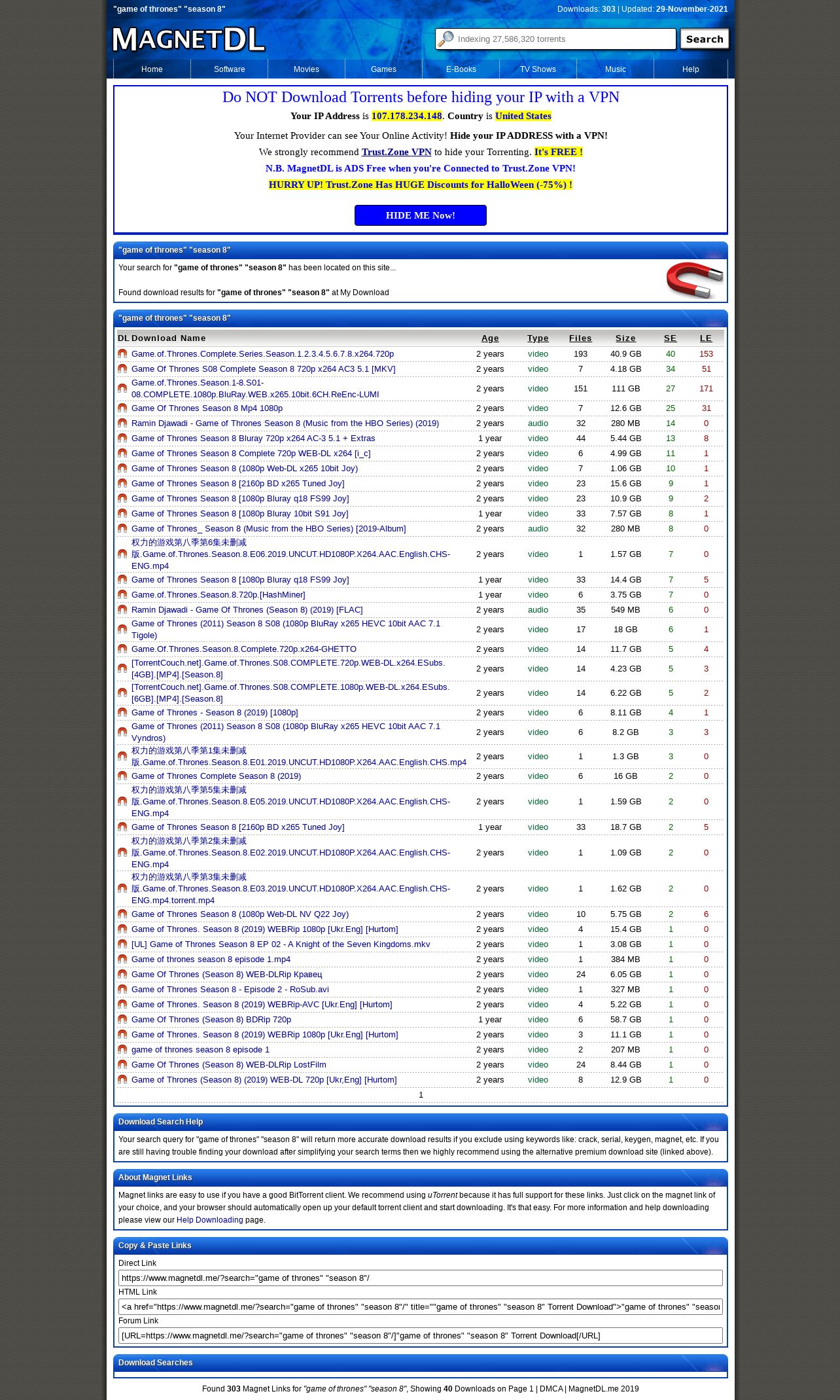Screen dimensions: 840x1400
Task: Open Game of Thrones Complete Season 8 (2019)
Action: [x=216, y=776]
